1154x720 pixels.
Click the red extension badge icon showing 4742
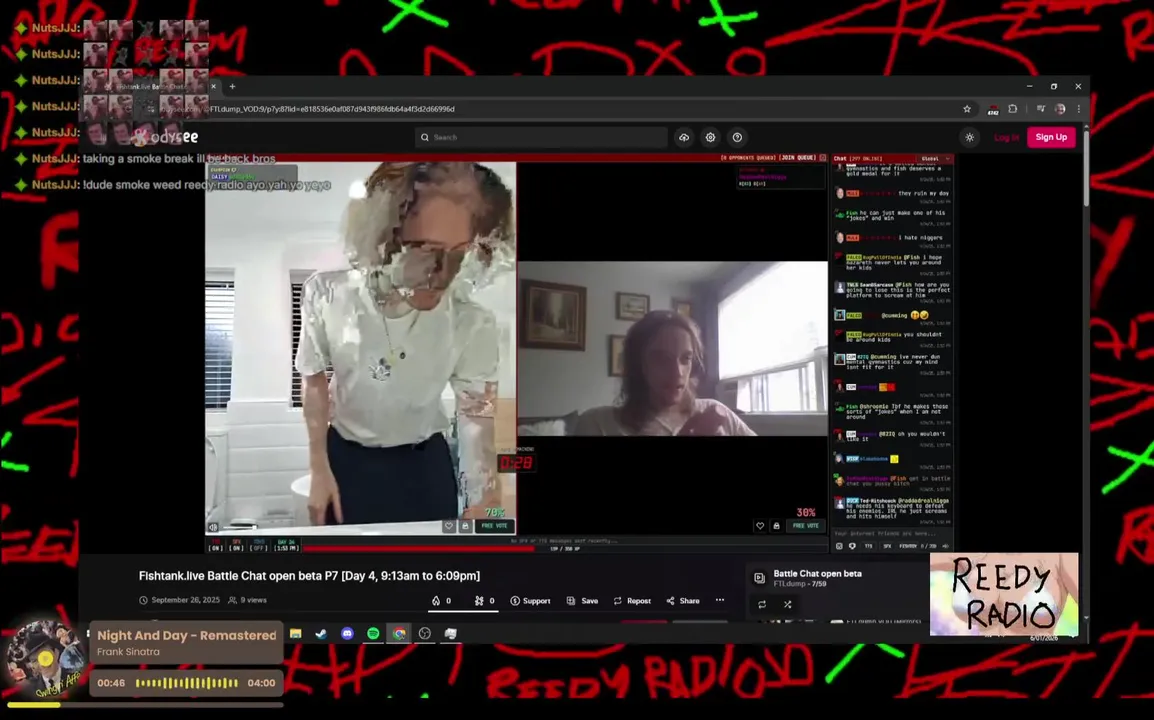click(x=993, y=110)
